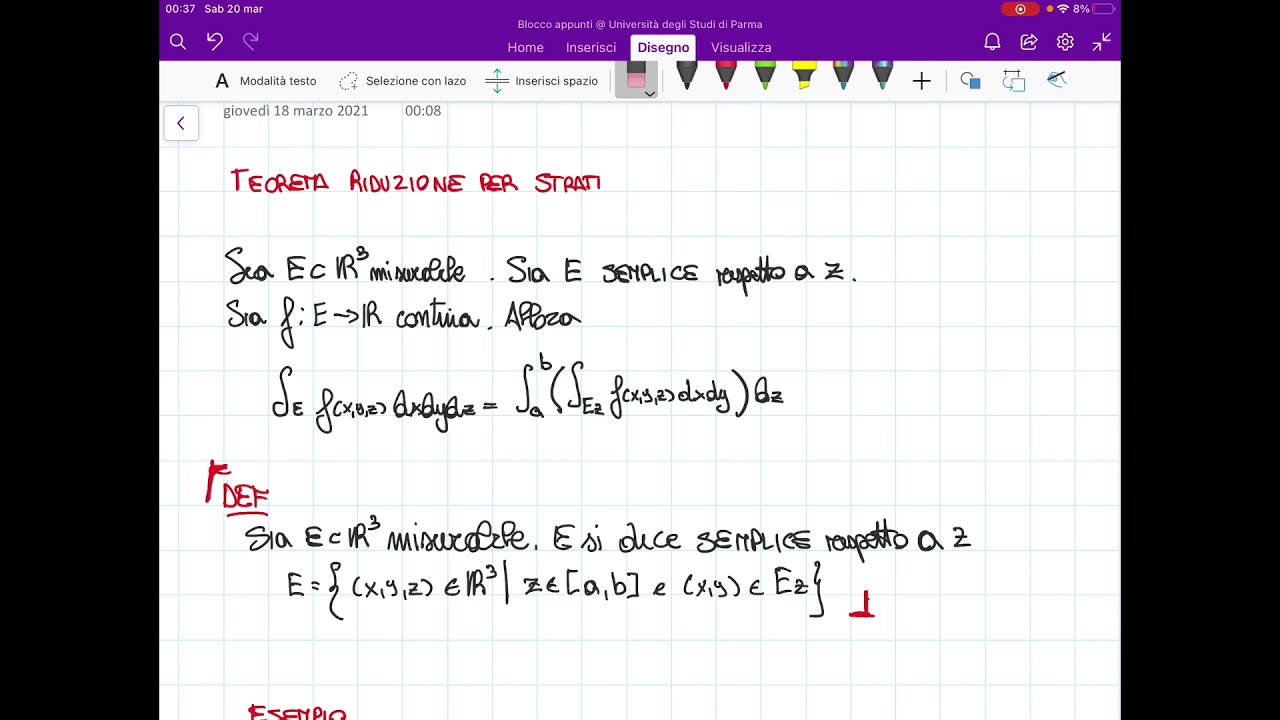
Task: Share the notebook page
Action: [1029, 41]
